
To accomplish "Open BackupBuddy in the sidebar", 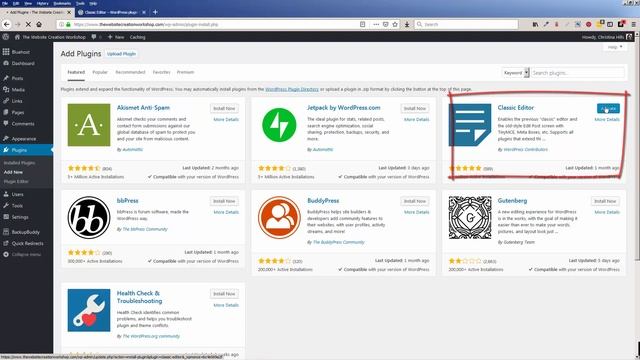I will click(x=25, y=232).
